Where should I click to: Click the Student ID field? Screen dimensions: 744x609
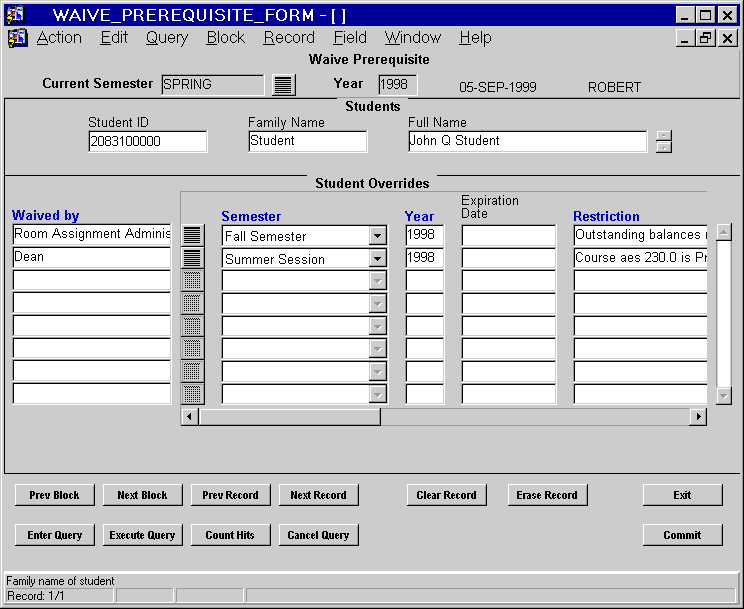(x=148, y=141)
